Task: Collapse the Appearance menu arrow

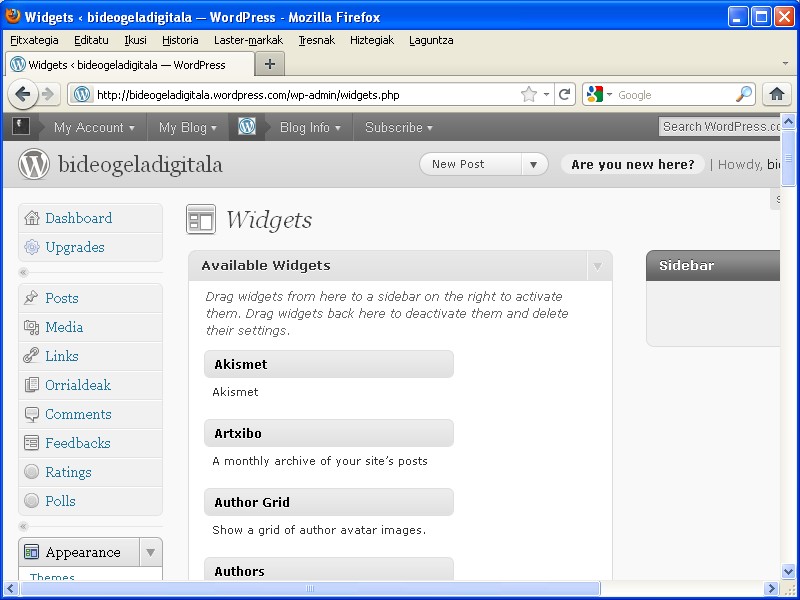Action: 151,552
